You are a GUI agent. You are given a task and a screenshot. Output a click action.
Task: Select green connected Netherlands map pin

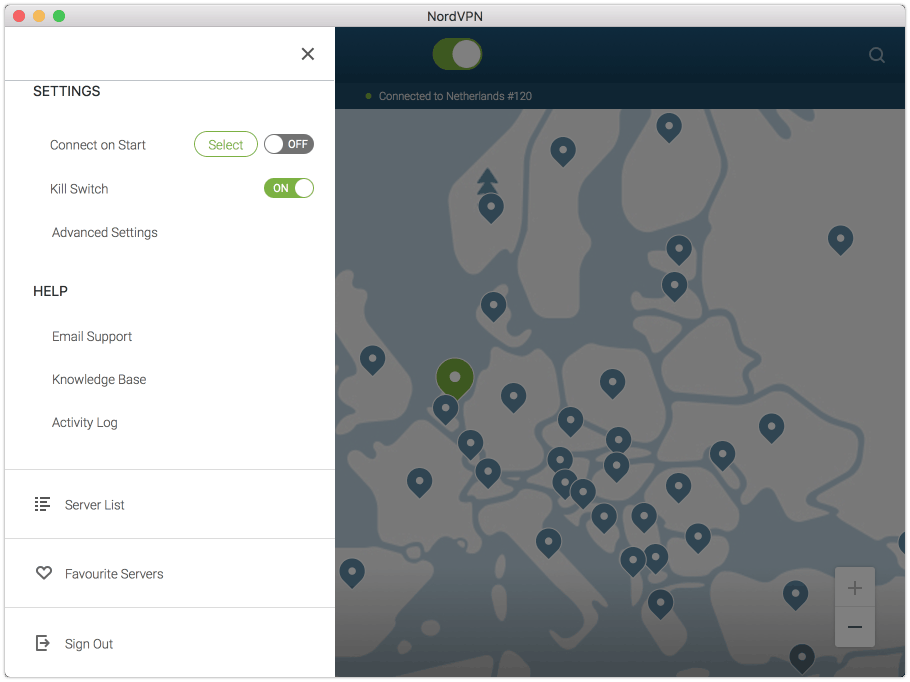(x=455, y=378)
